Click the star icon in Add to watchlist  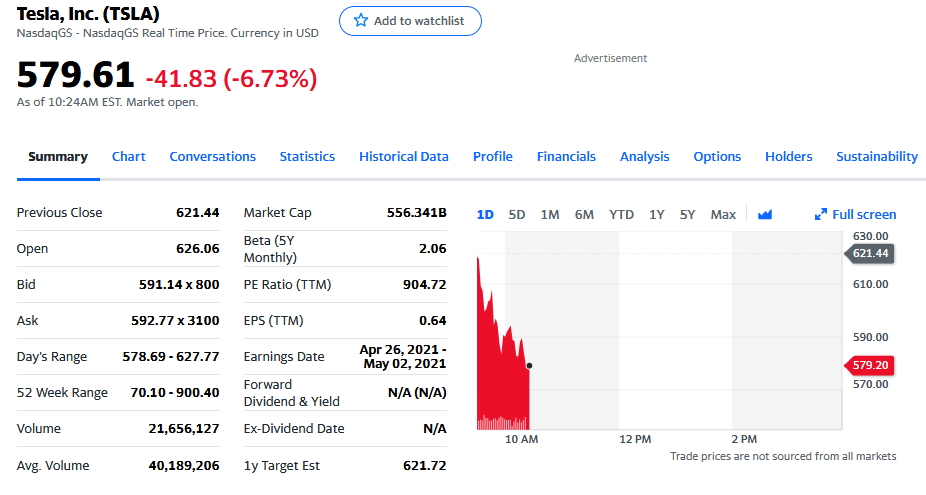361,21
